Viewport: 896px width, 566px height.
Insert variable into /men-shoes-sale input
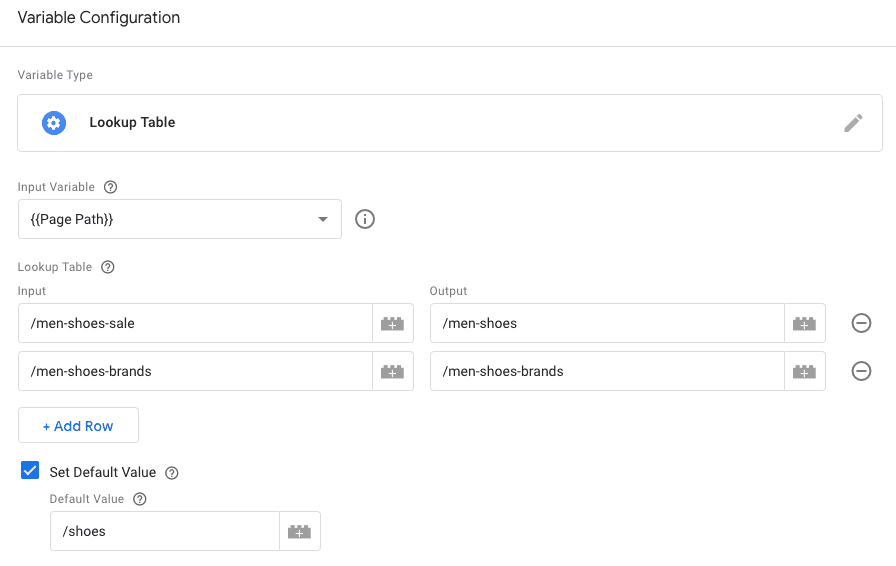pyautogui.click(x=393, y=323)
